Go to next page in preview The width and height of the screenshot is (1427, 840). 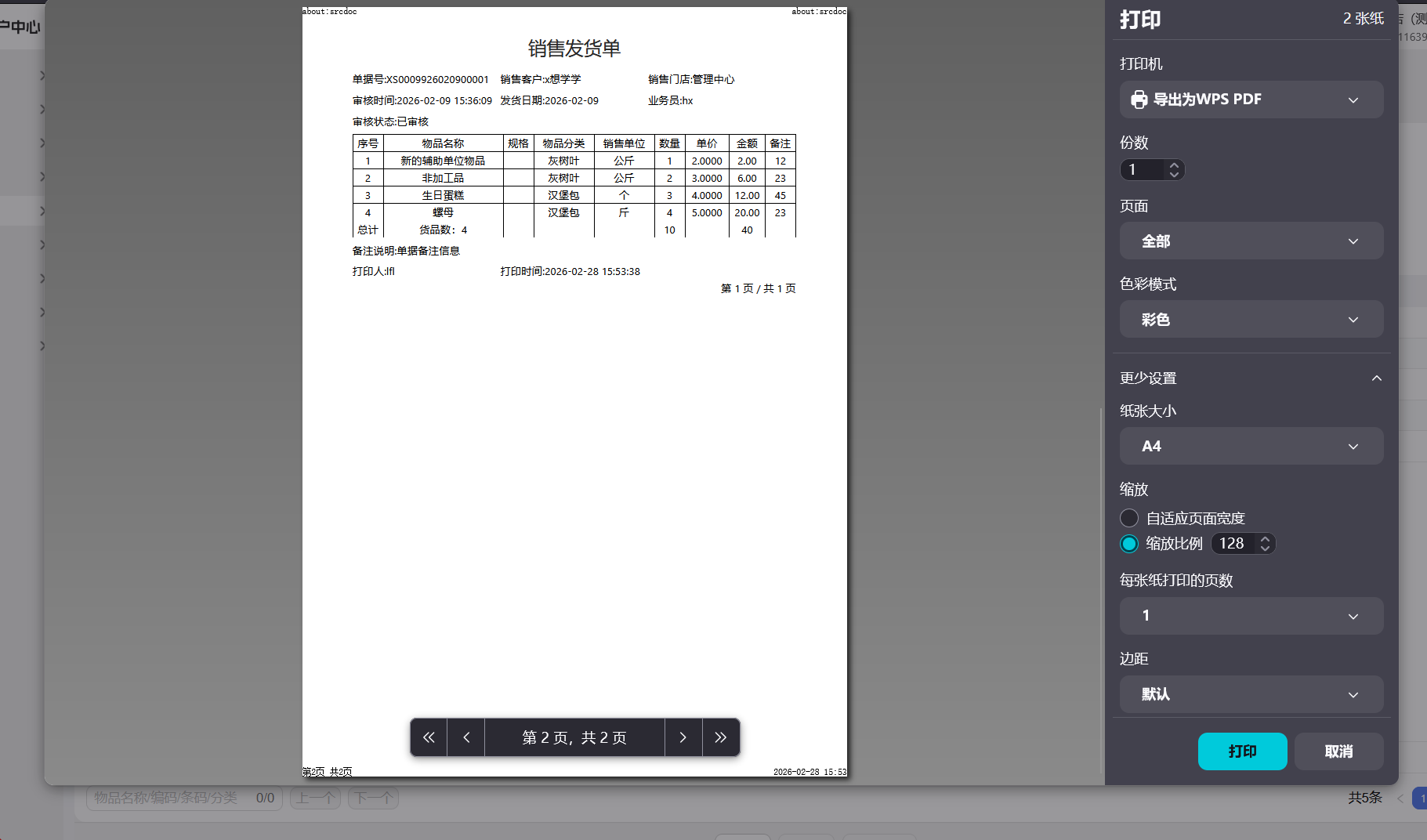point(683,737)
